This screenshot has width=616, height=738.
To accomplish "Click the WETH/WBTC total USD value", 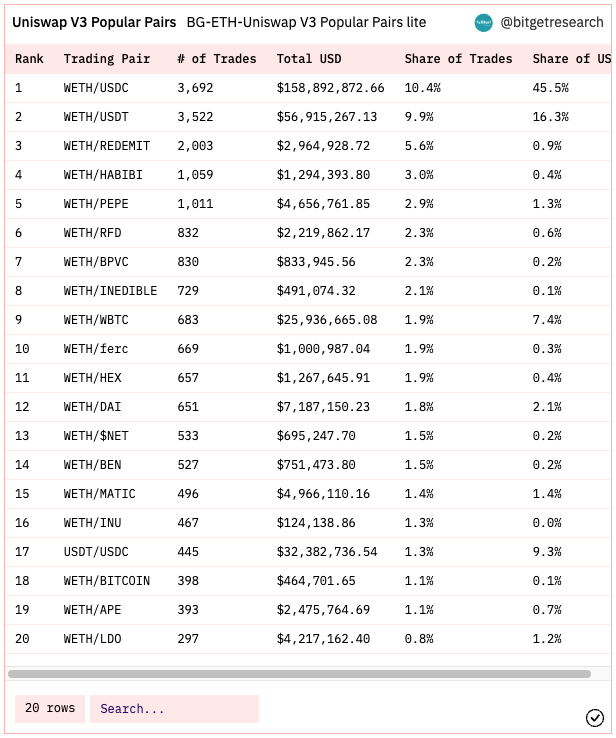I will click(327, 320).
